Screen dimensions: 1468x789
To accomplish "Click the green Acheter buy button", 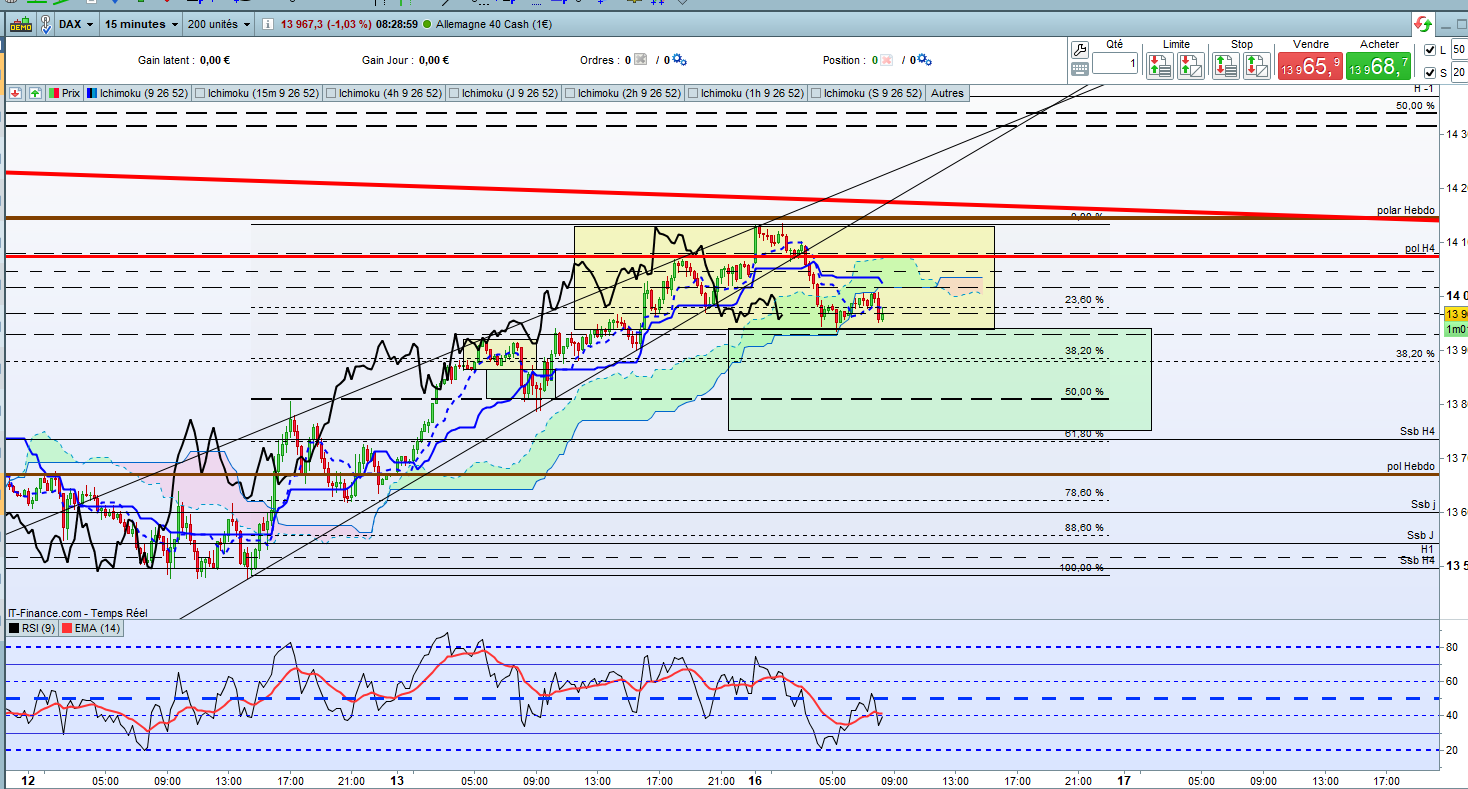I will (1378, 66).
